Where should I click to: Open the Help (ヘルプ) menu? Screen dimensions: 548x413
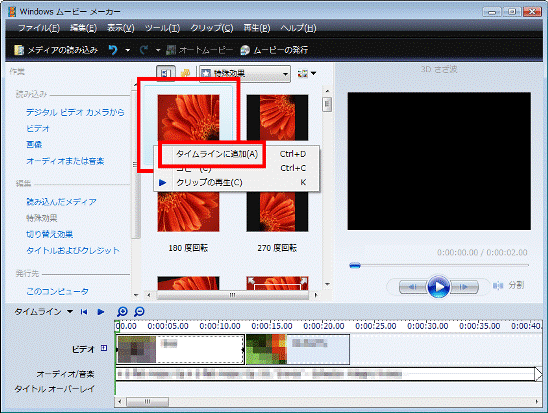tap(298, 28)
